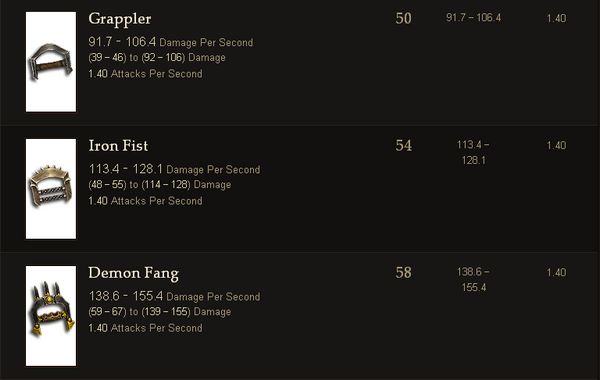
Task: Click Iron Fist's (48–55) to (114–128) Damage text
Action: click(160, 185)
